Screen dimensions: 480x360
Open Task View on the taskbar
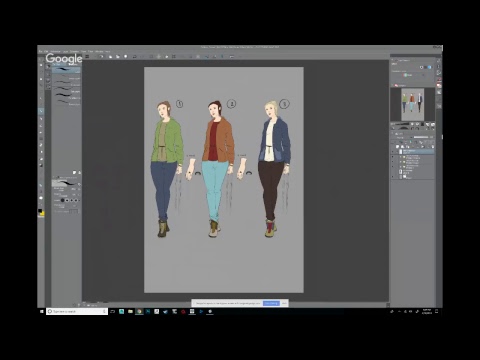click(113, 311)
